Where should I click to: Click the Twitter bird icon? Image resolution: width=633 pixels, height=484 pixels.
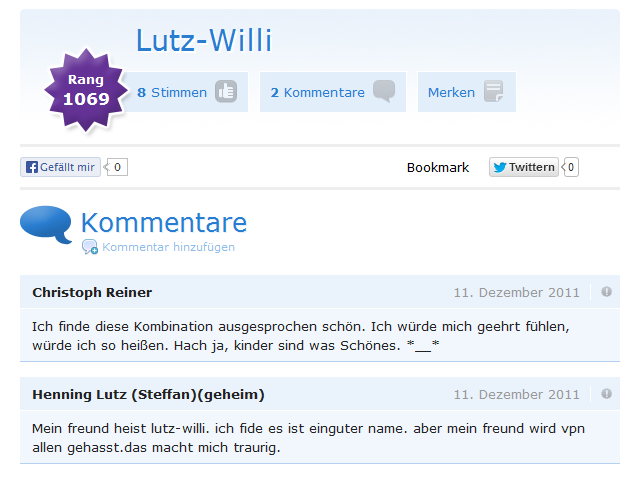click(x=499, y=167)
